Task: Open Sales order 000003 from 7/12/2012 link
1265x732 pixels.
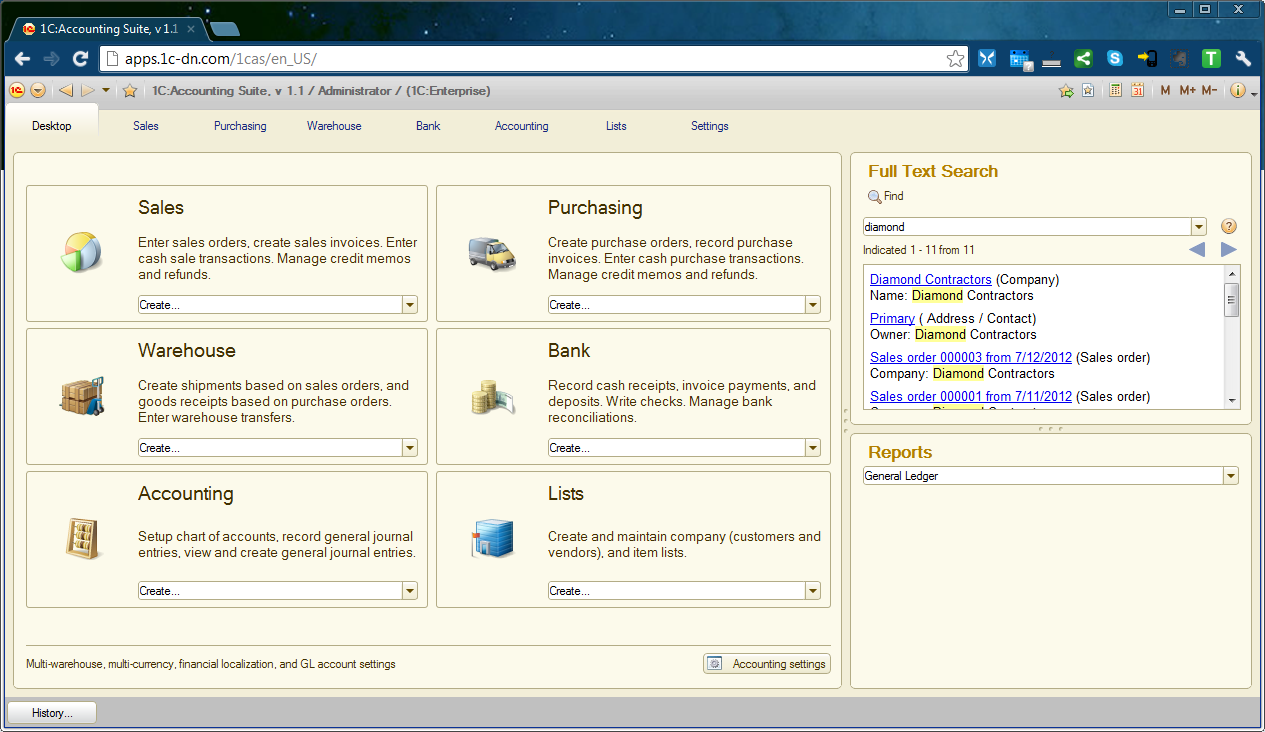Action: (971, 357)
